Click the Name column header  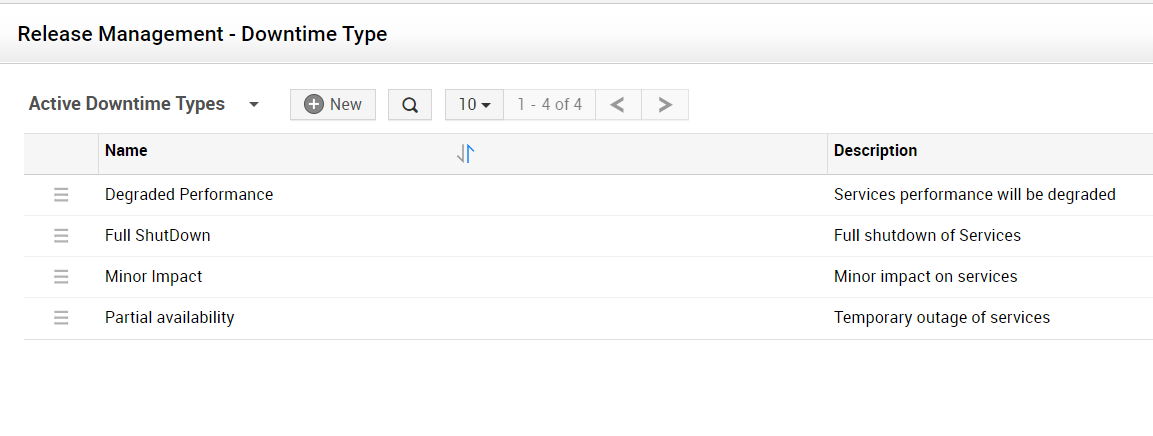126,151
